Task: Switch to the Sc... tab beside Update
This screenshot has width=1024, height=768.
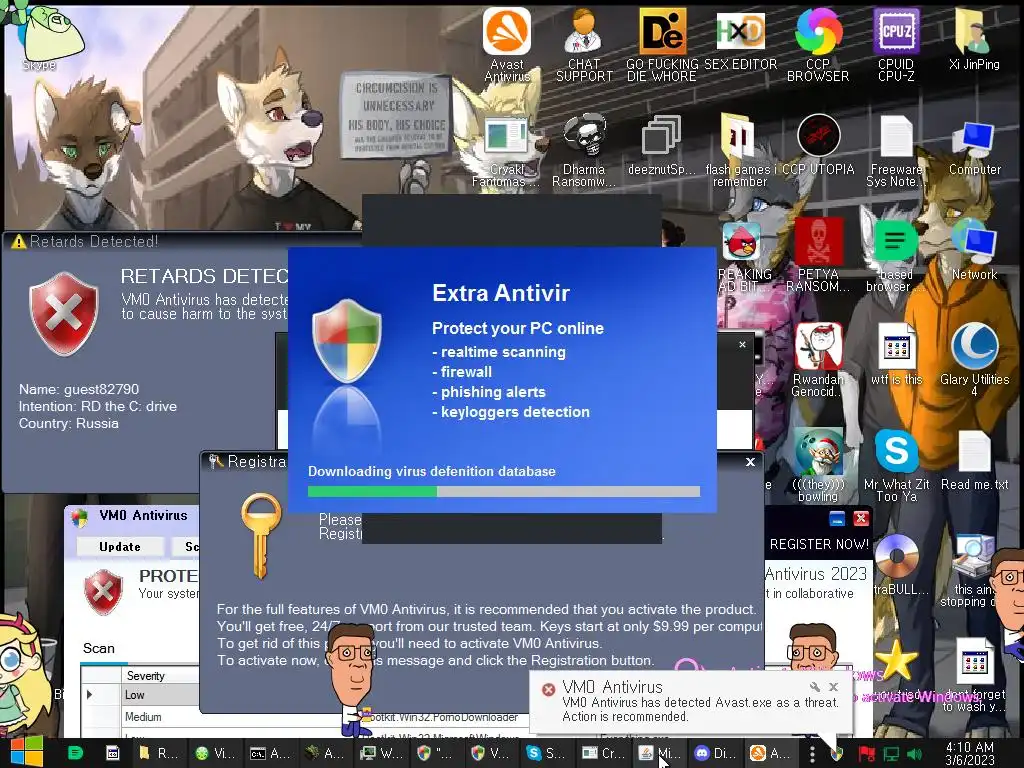Action: (x=187, y=547)
